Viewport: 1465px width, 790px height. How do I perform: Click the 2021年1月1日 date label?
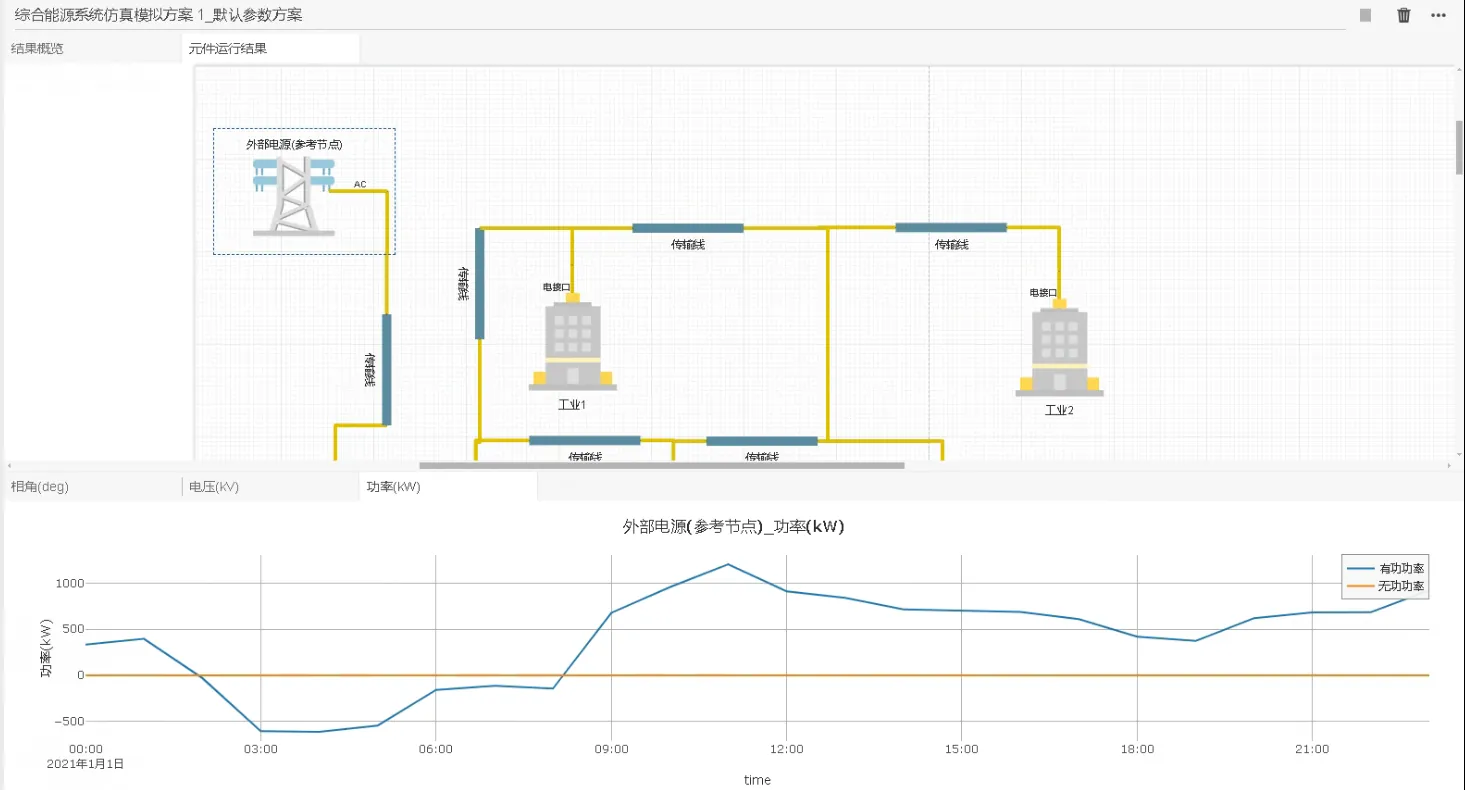pos(86,763)
